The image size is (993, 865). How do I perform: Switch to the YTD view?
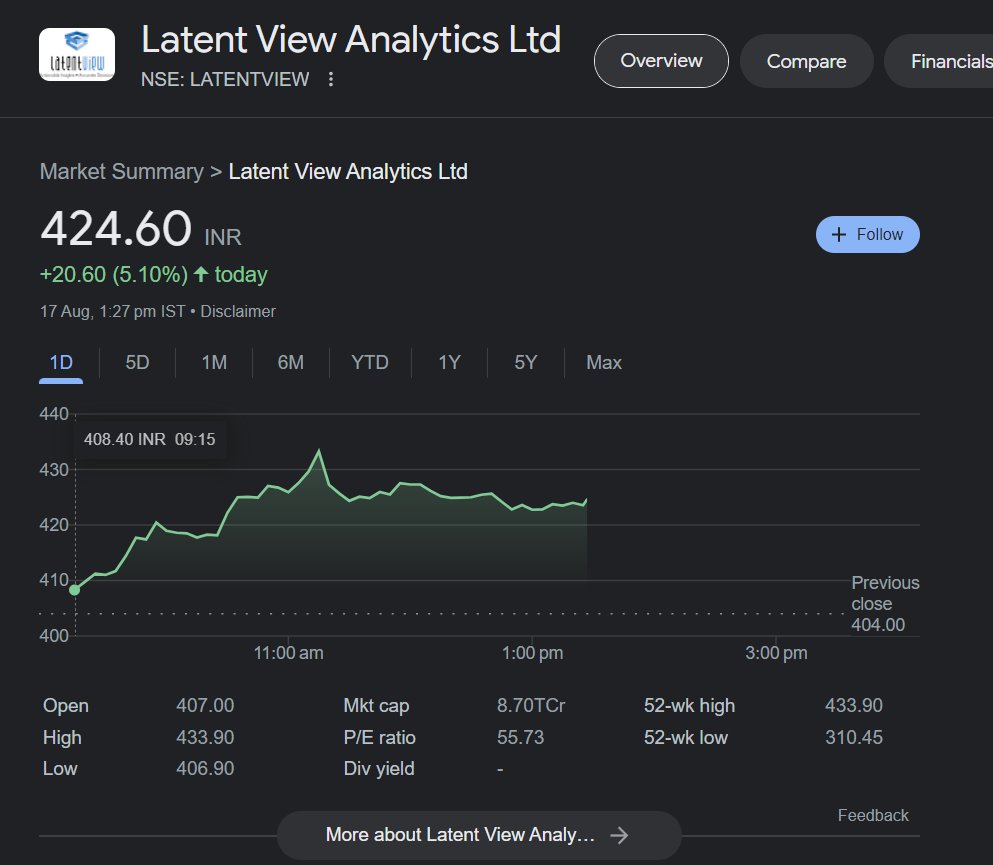click(369, 362)
